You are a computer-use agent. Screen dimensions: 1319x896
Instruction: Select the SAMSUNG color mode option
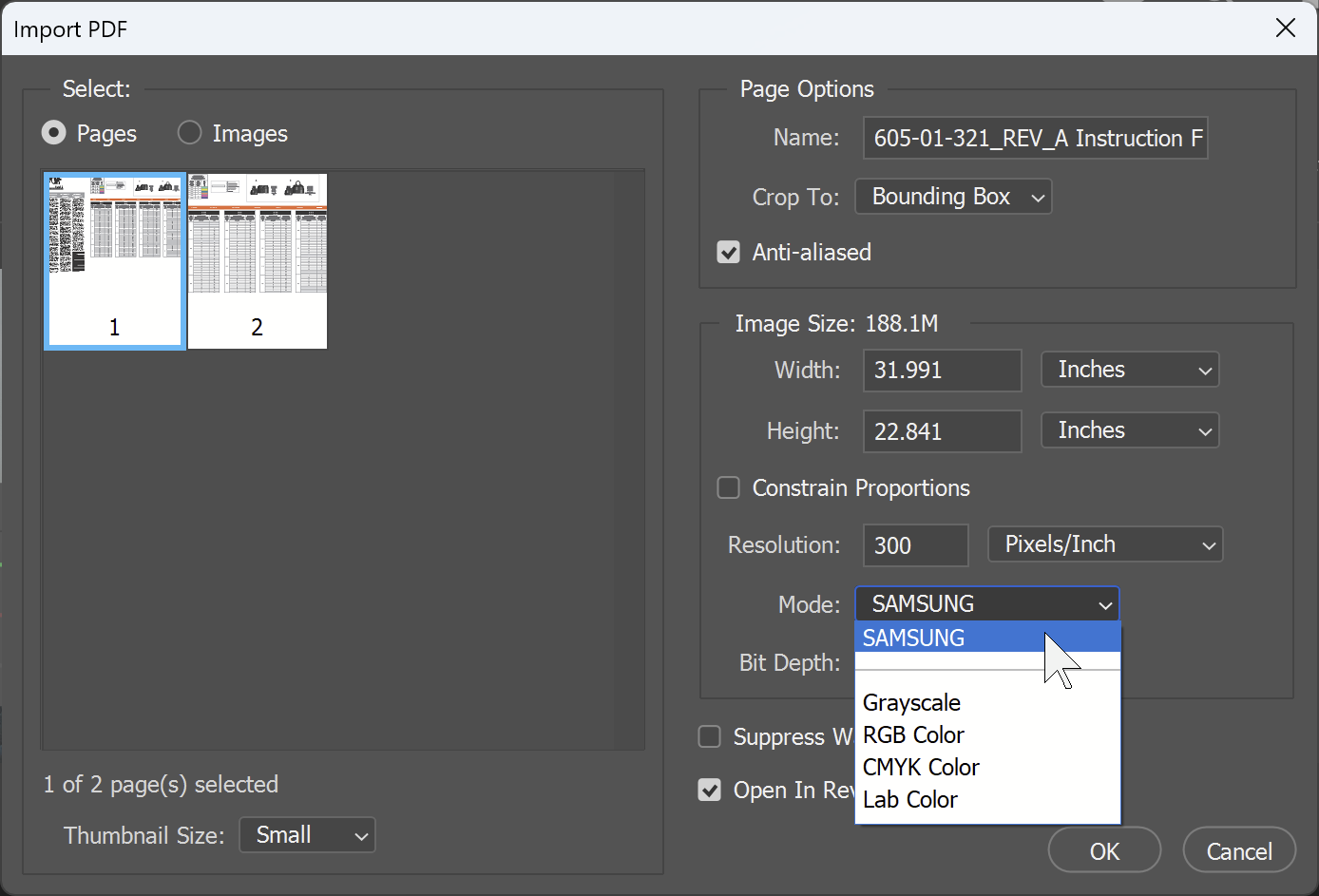(x=913, y=638)
